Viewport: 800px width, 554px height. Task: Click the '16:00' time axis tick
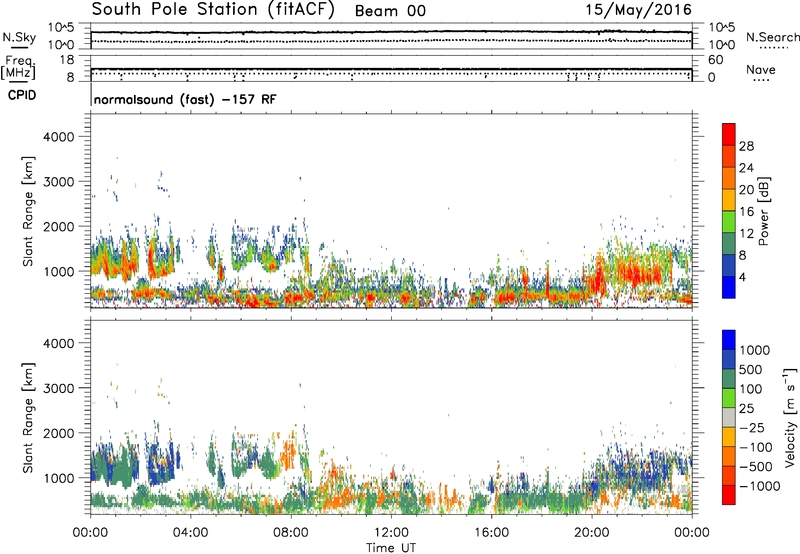(491, 533)
